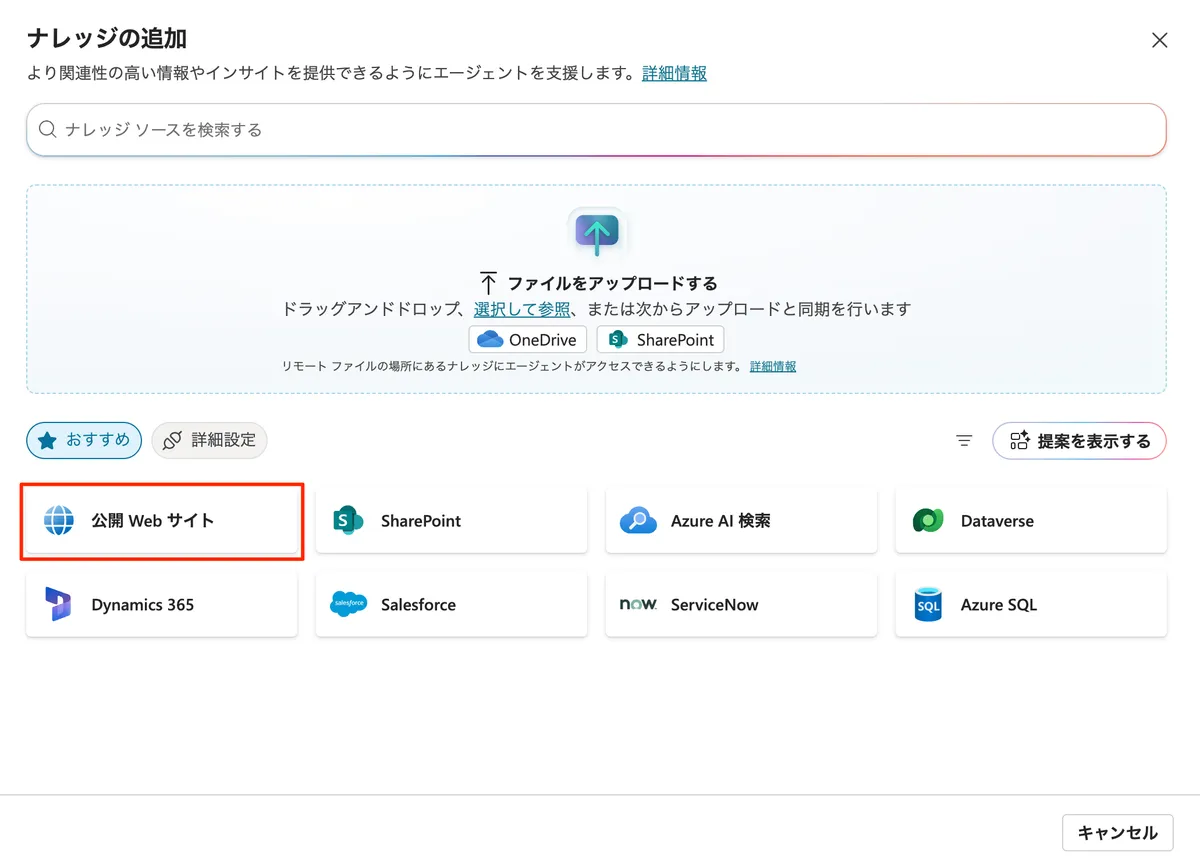Click the Dynamics 365 logo icon
This screenshot has height=867, width=1200.
pyautogui.click(x=58, y=605)
